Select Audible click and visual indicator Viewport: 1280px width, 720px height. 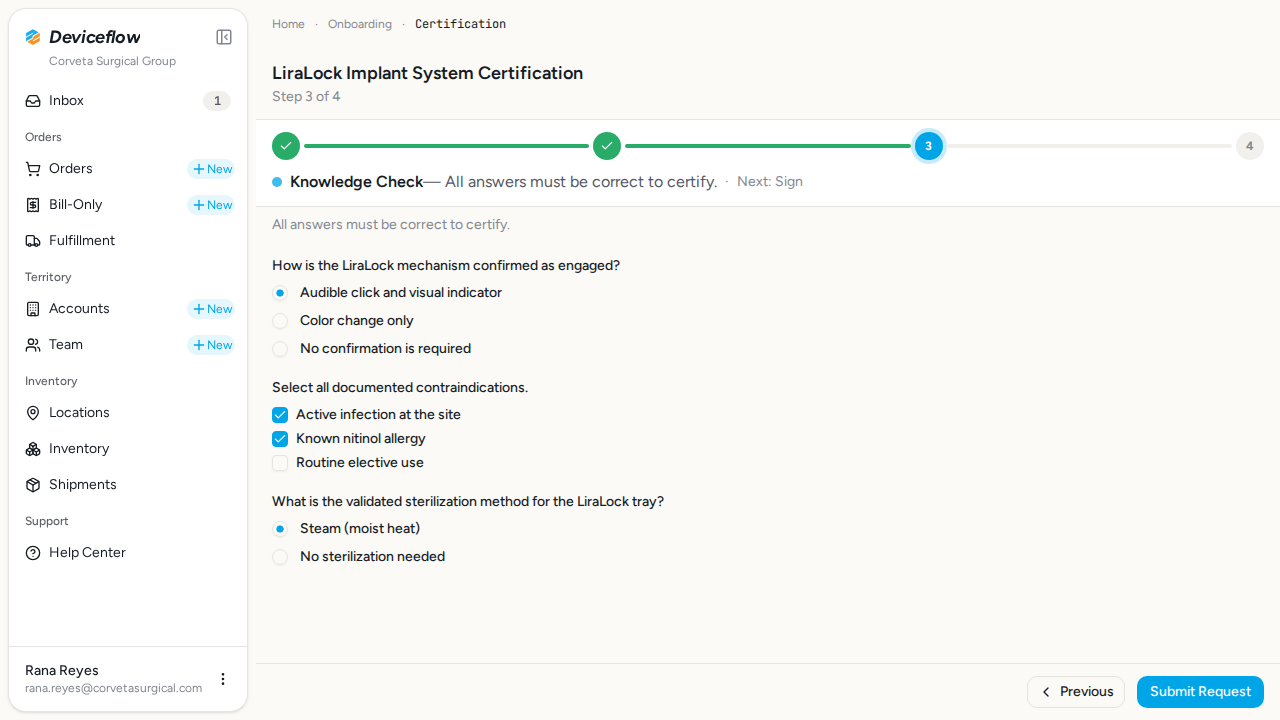point(280,293)
